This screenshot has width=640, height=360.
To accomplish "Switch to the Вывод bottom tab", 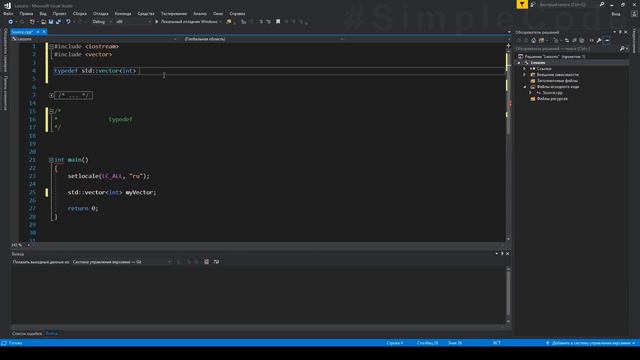I will tap(52, 333).
